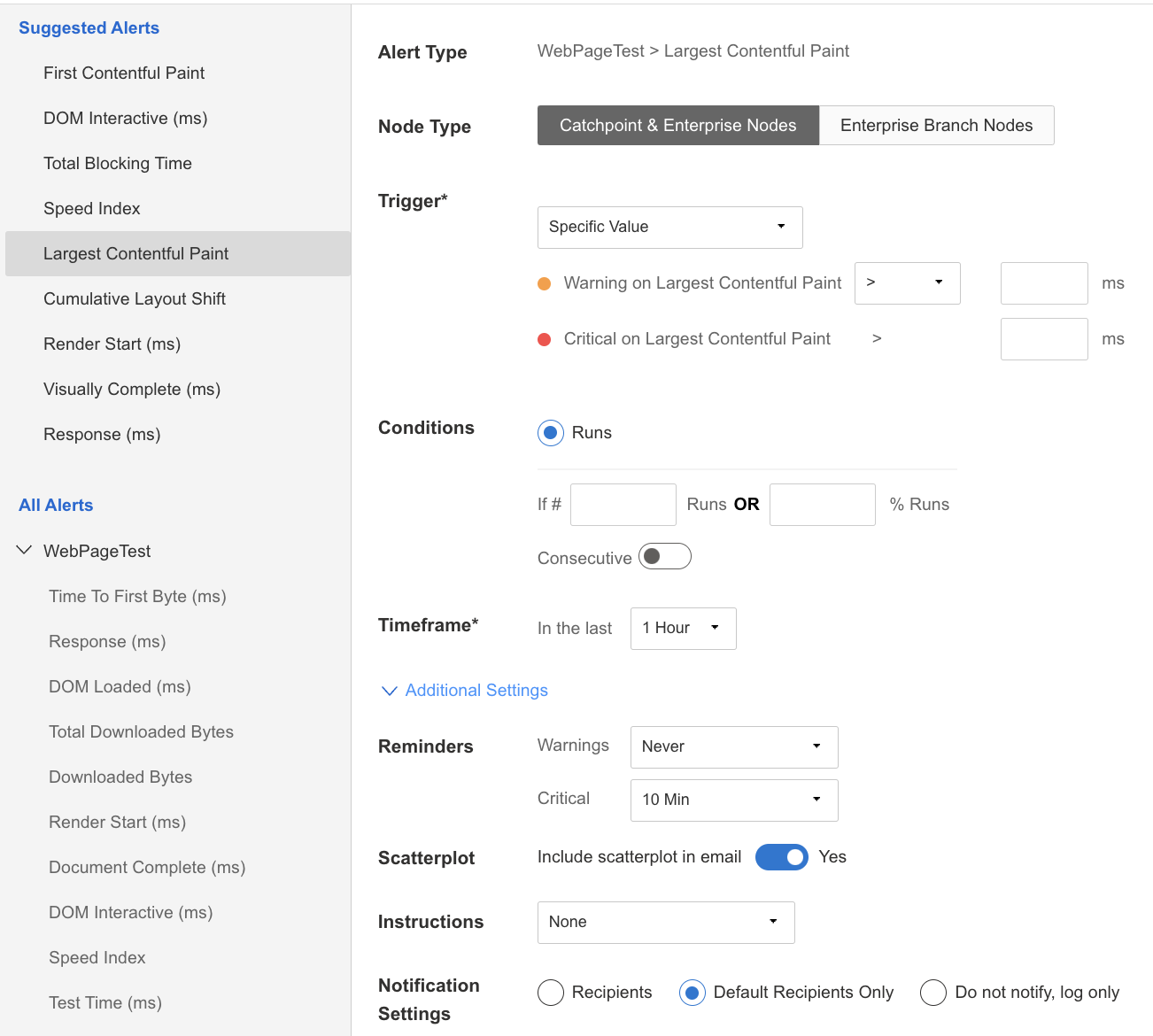
Task: Select DOM Loaded (ms) item
Action: 120,687
